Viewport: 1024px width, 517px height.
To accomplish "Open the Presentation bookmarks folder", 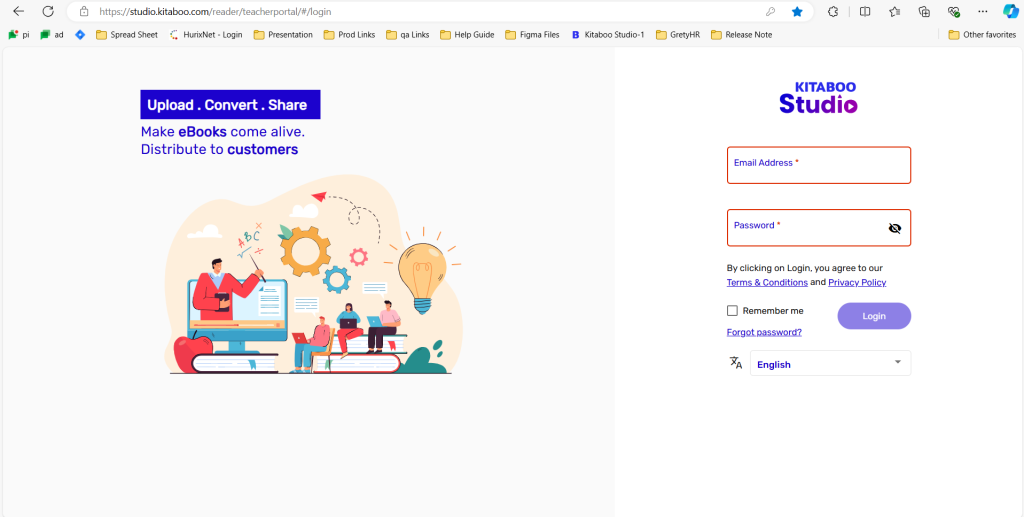I will [283, 35].
